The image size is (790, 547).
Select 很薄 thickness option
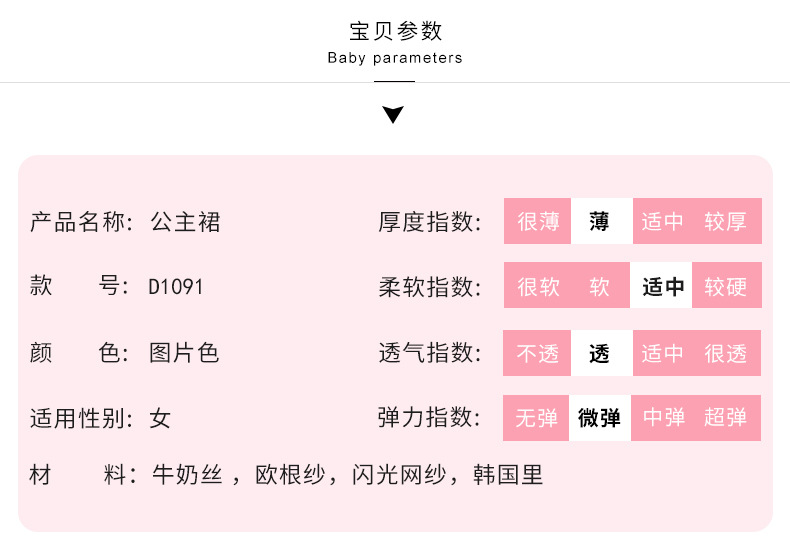(538, 221)
